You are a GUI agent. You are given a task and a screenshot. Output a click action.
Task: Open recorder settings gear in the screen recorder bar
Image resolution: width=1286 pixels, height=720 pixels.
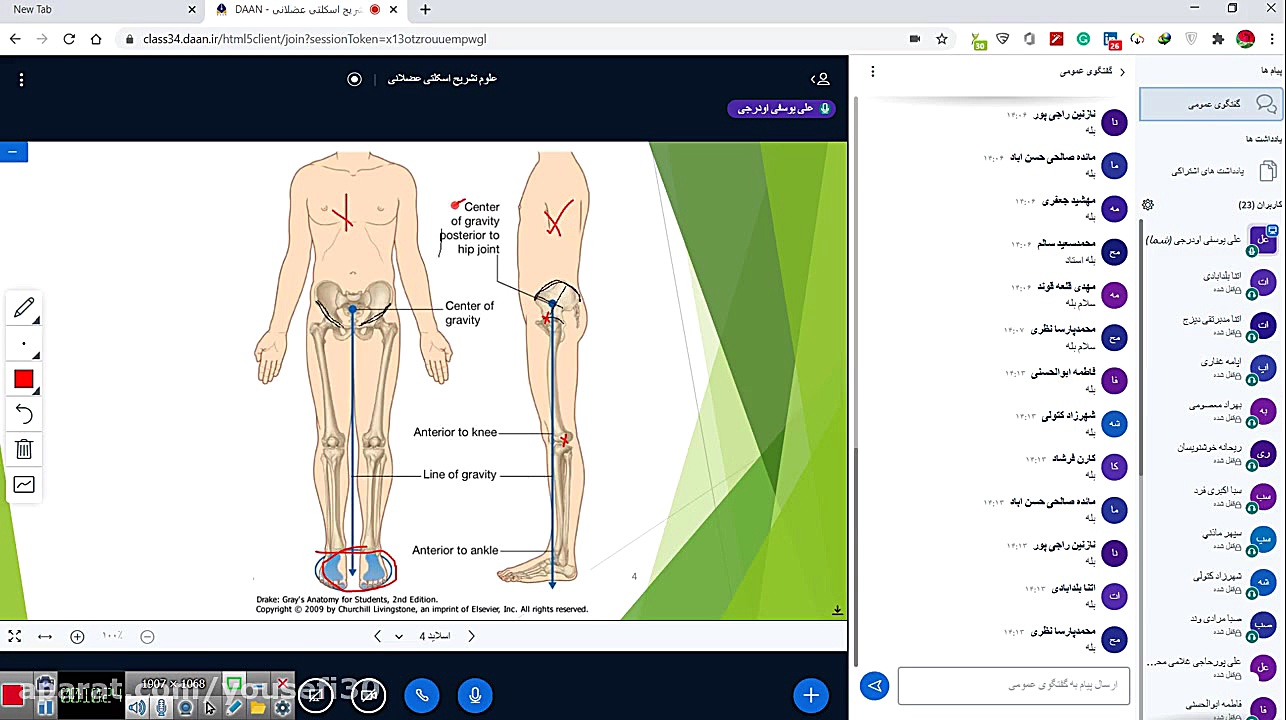click(x=283, y=708)
